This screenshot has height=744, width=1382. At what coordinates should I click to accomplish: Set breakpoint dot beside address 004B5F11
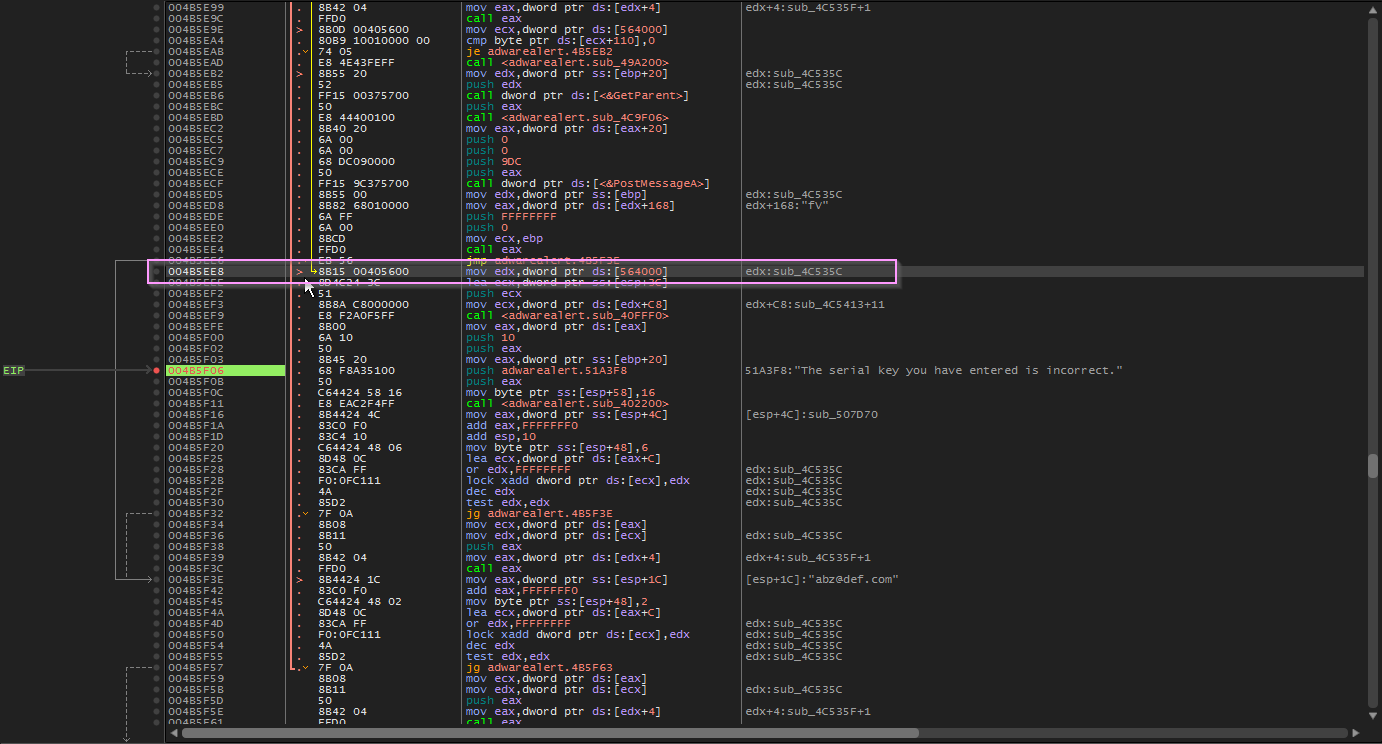tap(157, 403)
